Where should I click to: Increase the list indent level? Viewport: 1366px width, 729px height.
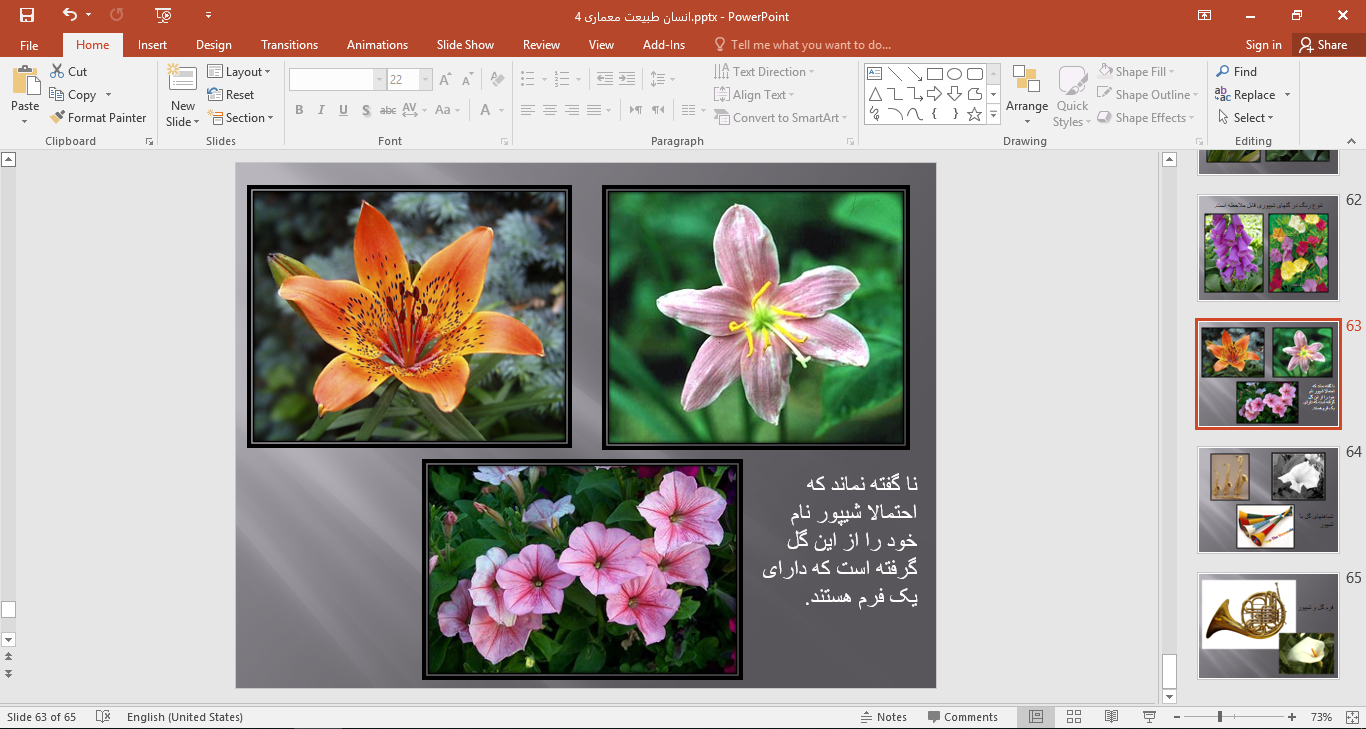click(626, 79)
